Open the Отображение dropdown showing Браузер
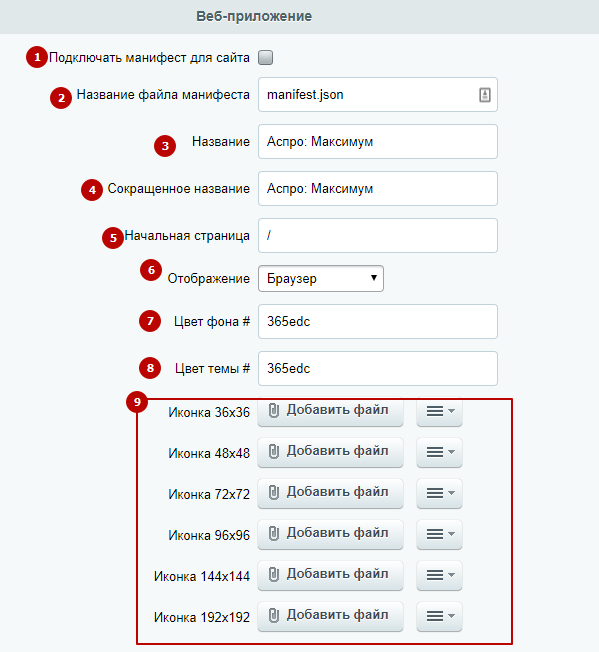The width and height of the screenshot is (599, 652). point(321,279)
